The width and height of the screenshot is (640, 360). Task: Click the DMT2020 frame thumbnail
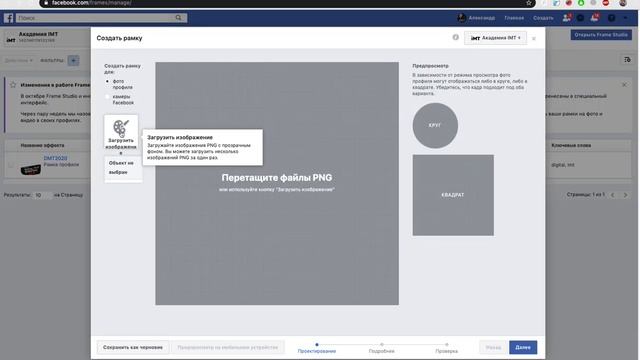(x=31, y=169)
